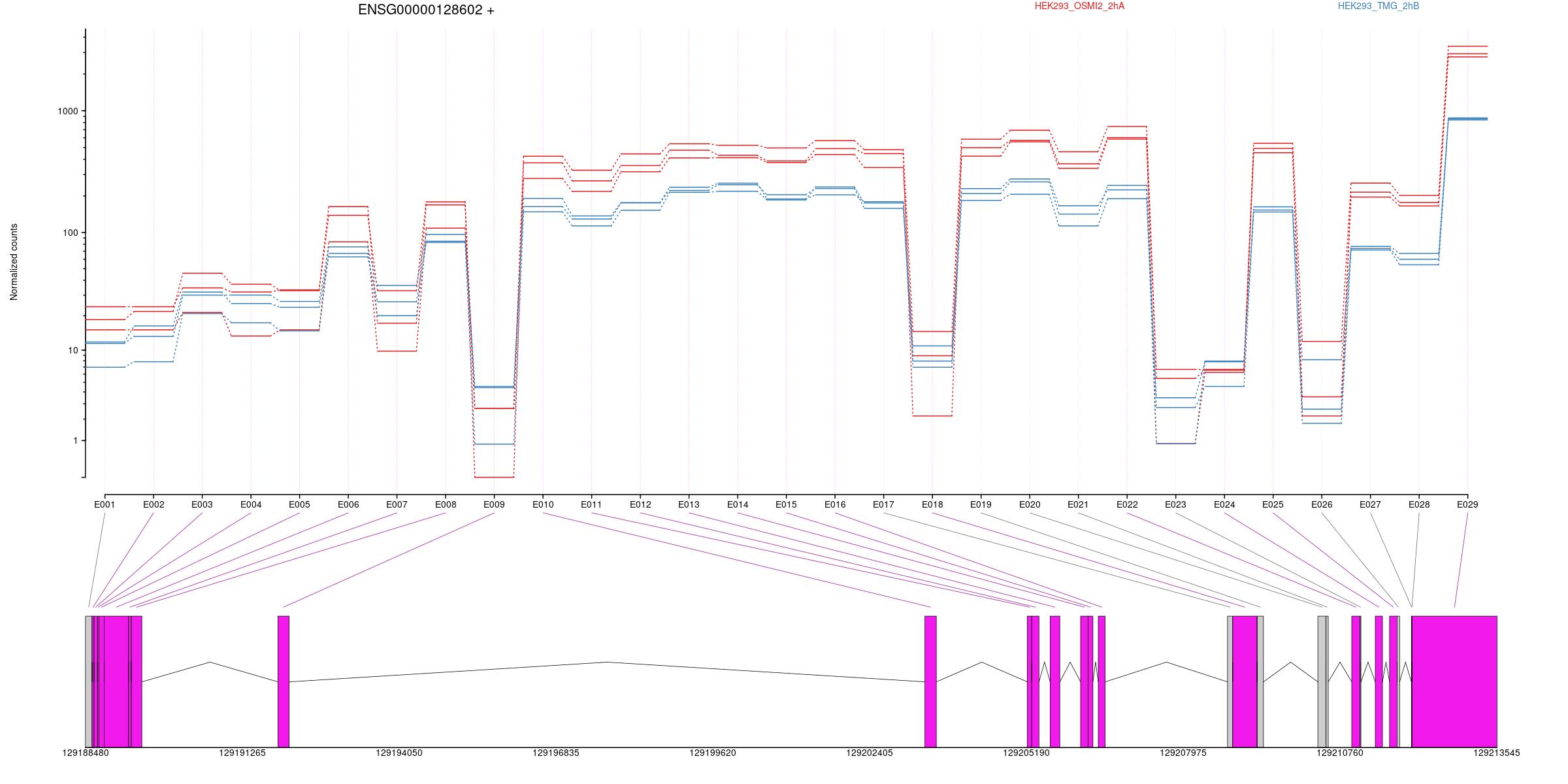Select exon label E016

pos(835,504)
